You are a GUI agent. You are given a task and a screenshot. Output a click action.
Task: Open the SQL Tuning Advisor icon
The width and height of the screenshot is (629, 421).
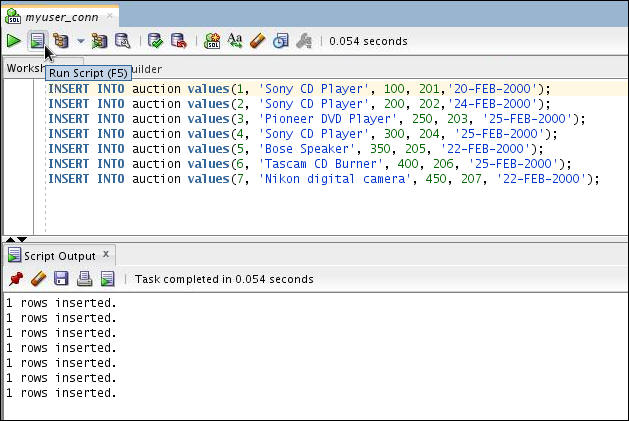coord(123,41)
